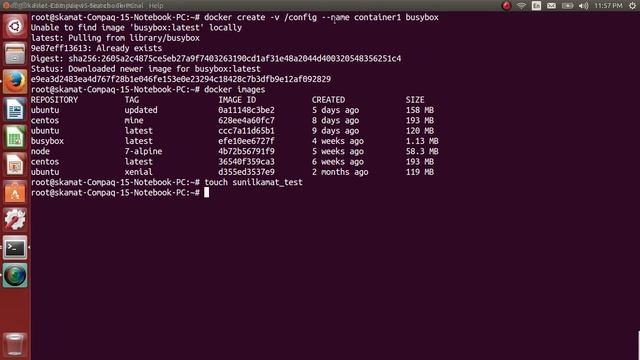Viewport: 640px width, 360px height.
Task: Open System Settings wrench-and-gear icon
Action: (x=15, y=220)
